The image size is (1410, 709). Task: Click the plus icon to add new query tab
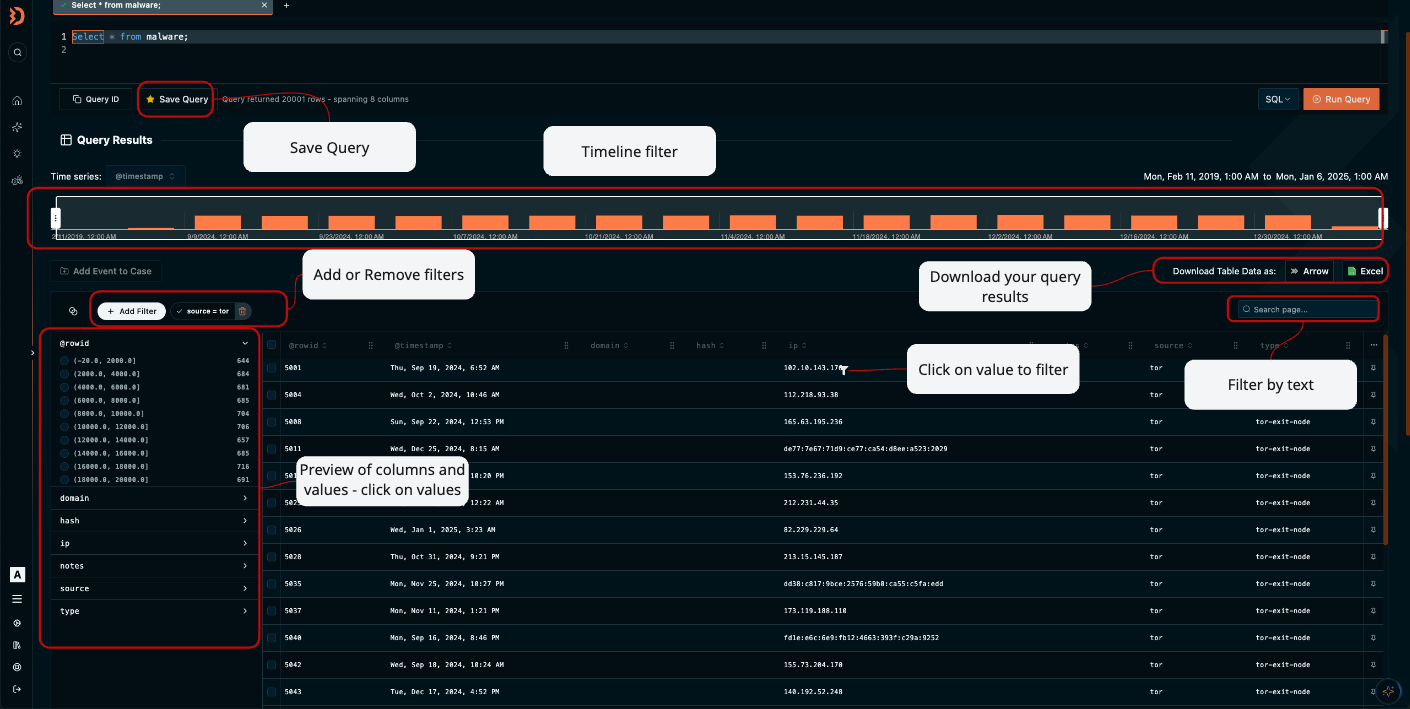tap(287, 5)
